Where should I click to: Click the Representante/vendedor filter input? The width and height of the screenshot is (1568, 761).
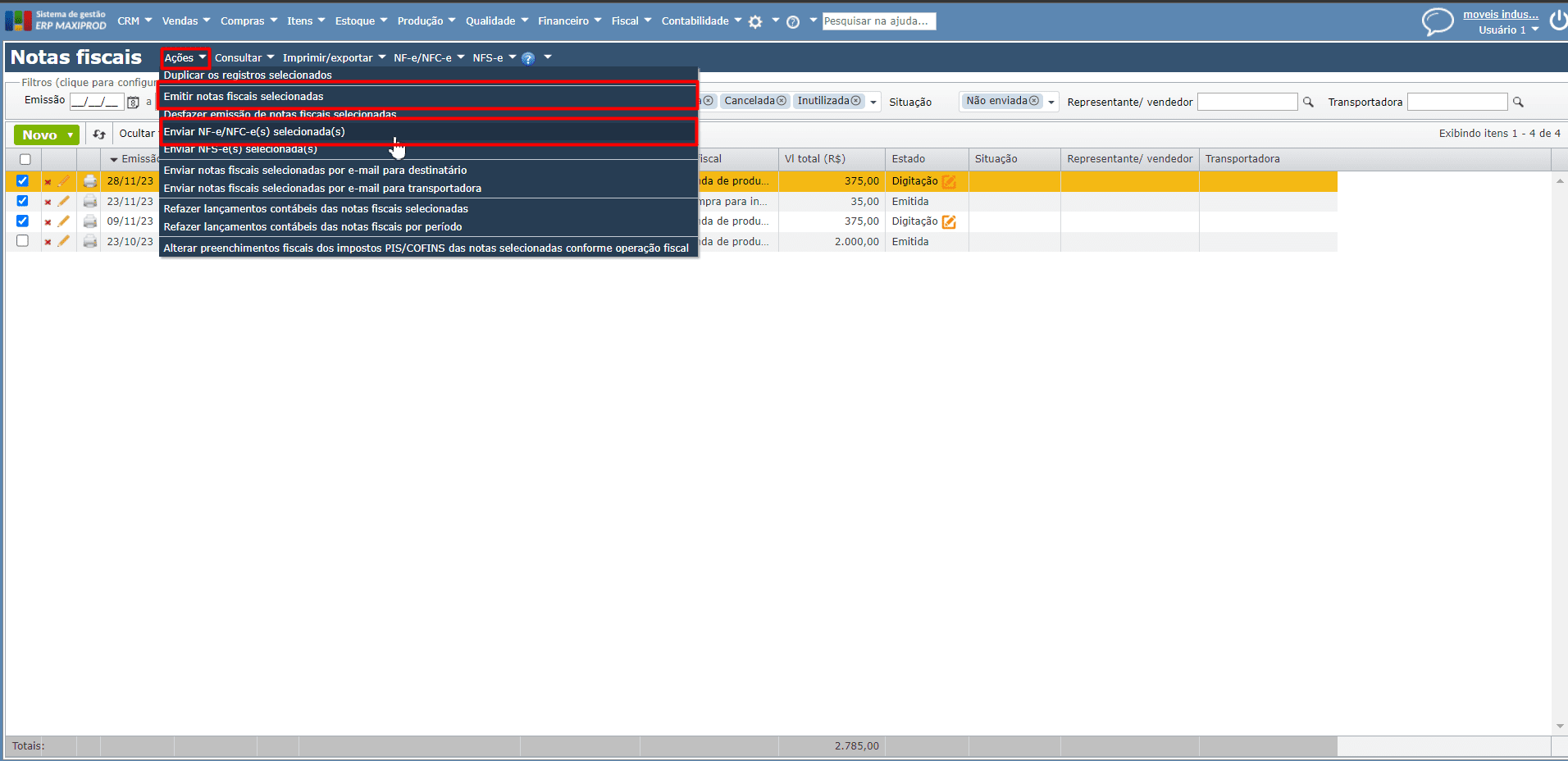coord(1247,102)
